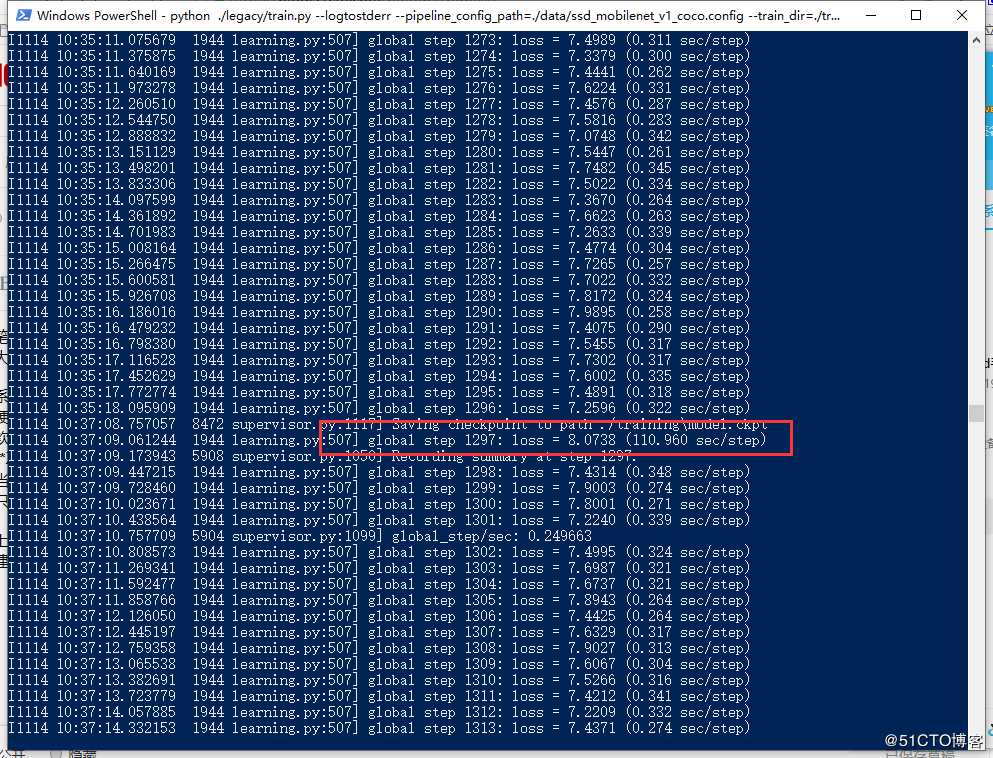Viewport: 993px width, 758px height.
Task: Maximize the PowerShell window
Action: click(x=916, y=15)
